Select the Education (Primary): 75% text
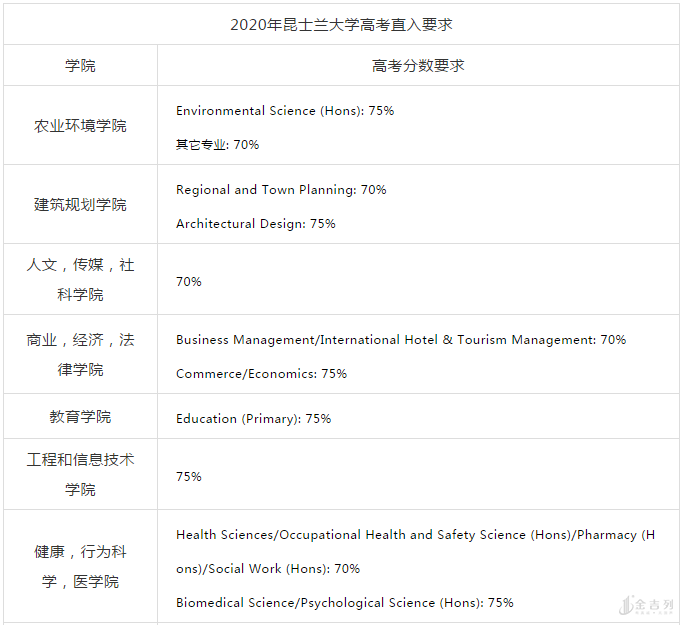This screenshot has width=683, height=625. click(253, 419)
